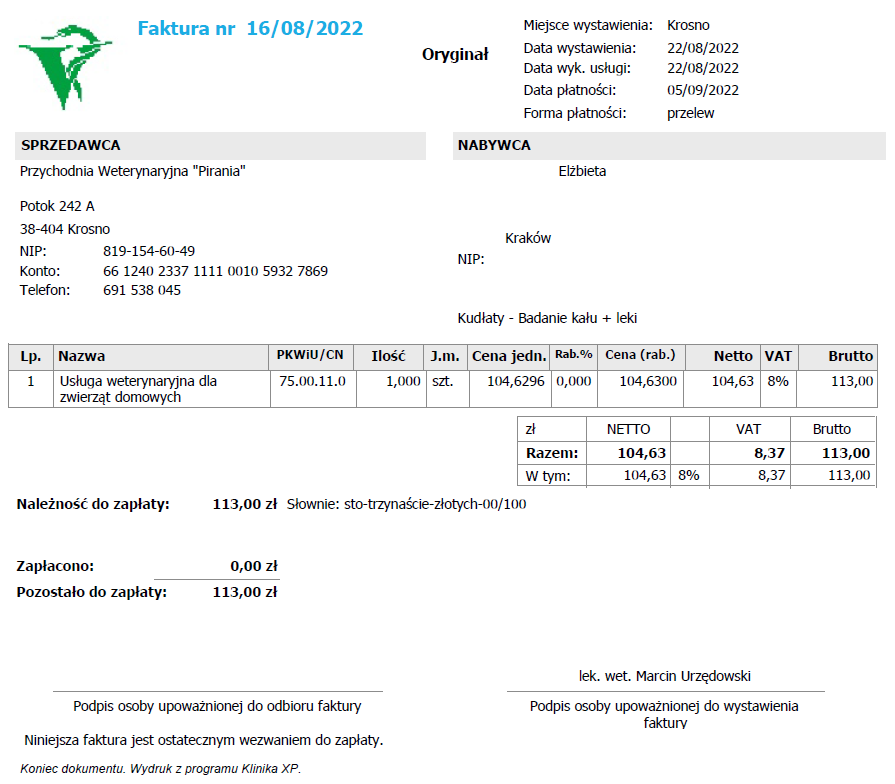Viewport: 895px width, 784px height.
Task: Click the payment method value 'przelew'
Action: click(x=690, y=113)
